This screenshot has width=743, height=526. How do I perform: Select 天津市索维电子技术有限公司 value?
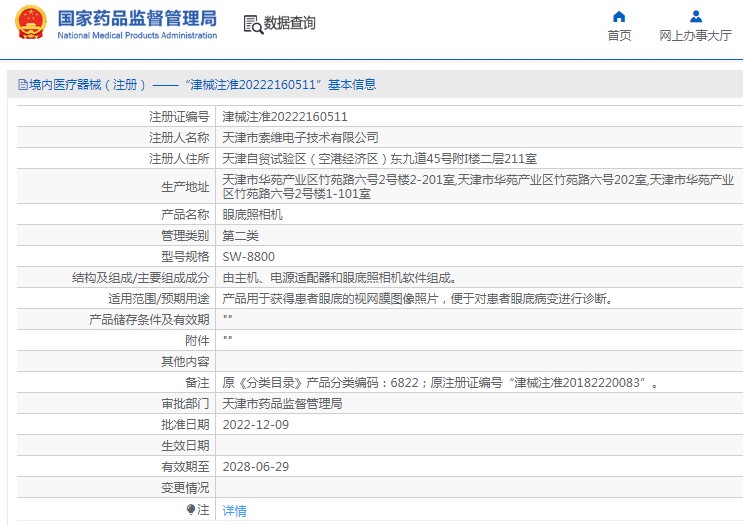[x=300, y=138]
